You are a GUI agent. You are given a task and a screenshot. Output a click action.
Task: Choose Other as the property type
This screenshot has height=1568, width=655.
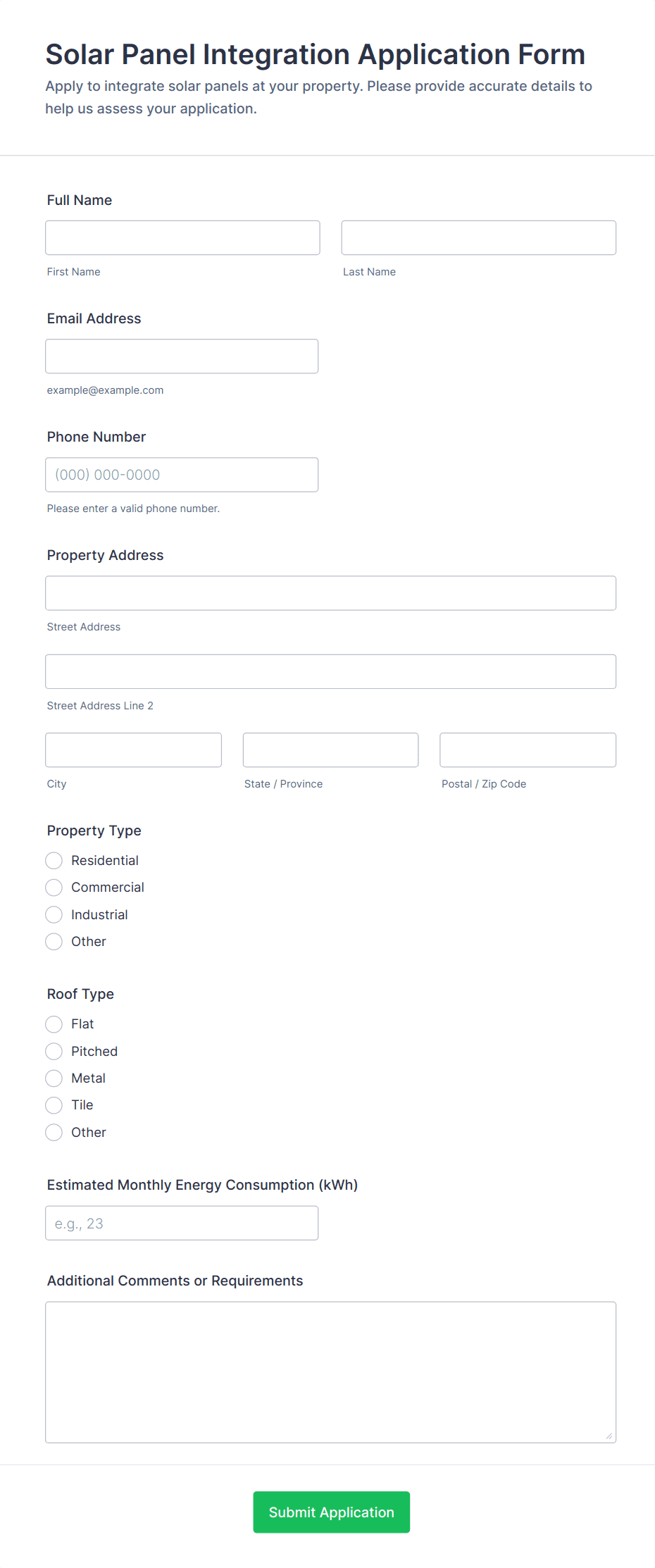coord(54,941)
